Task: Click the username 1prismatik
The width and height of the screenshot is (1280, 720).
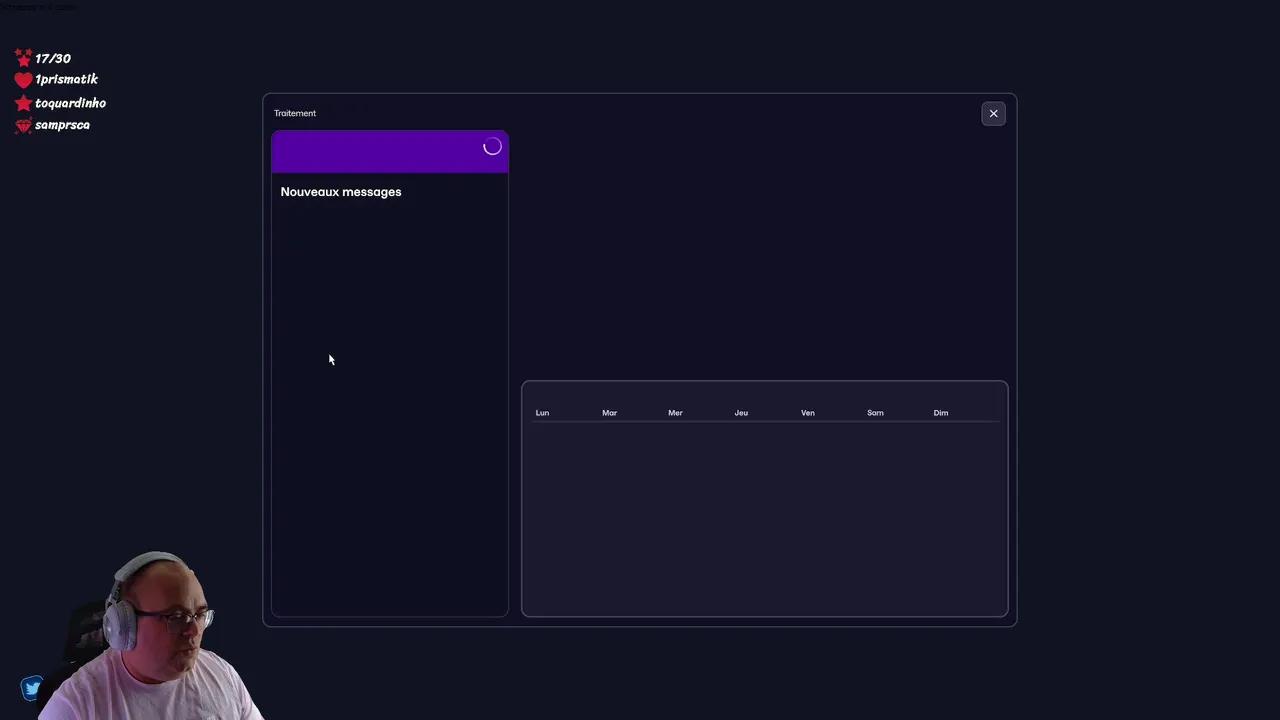Action: pyautogui.click(x=66, y=79)
